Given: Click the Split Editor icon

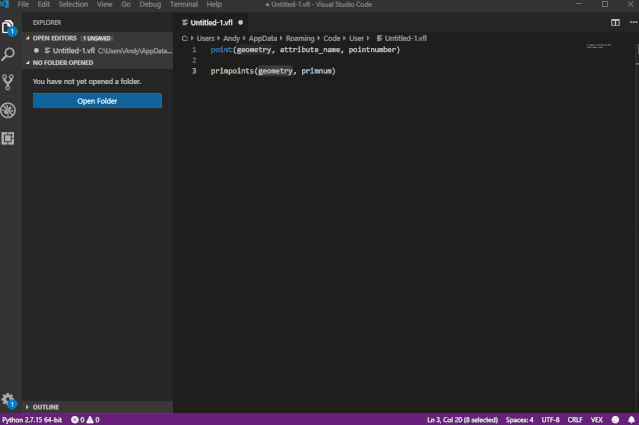Looking at the screenshot, I should point(615,23).
